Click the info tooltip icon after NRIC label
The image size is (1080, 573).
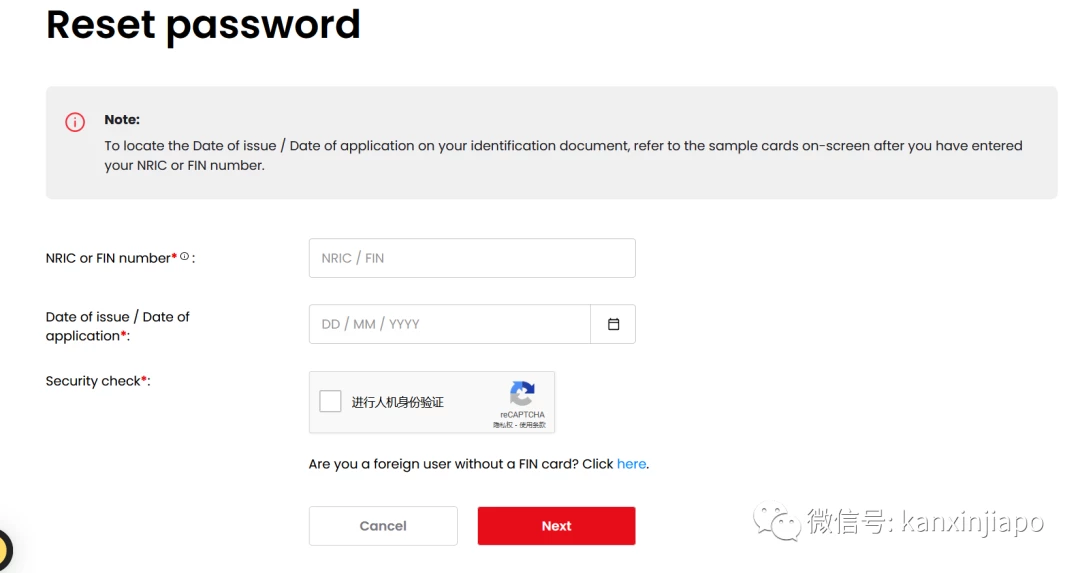point(185,256)
